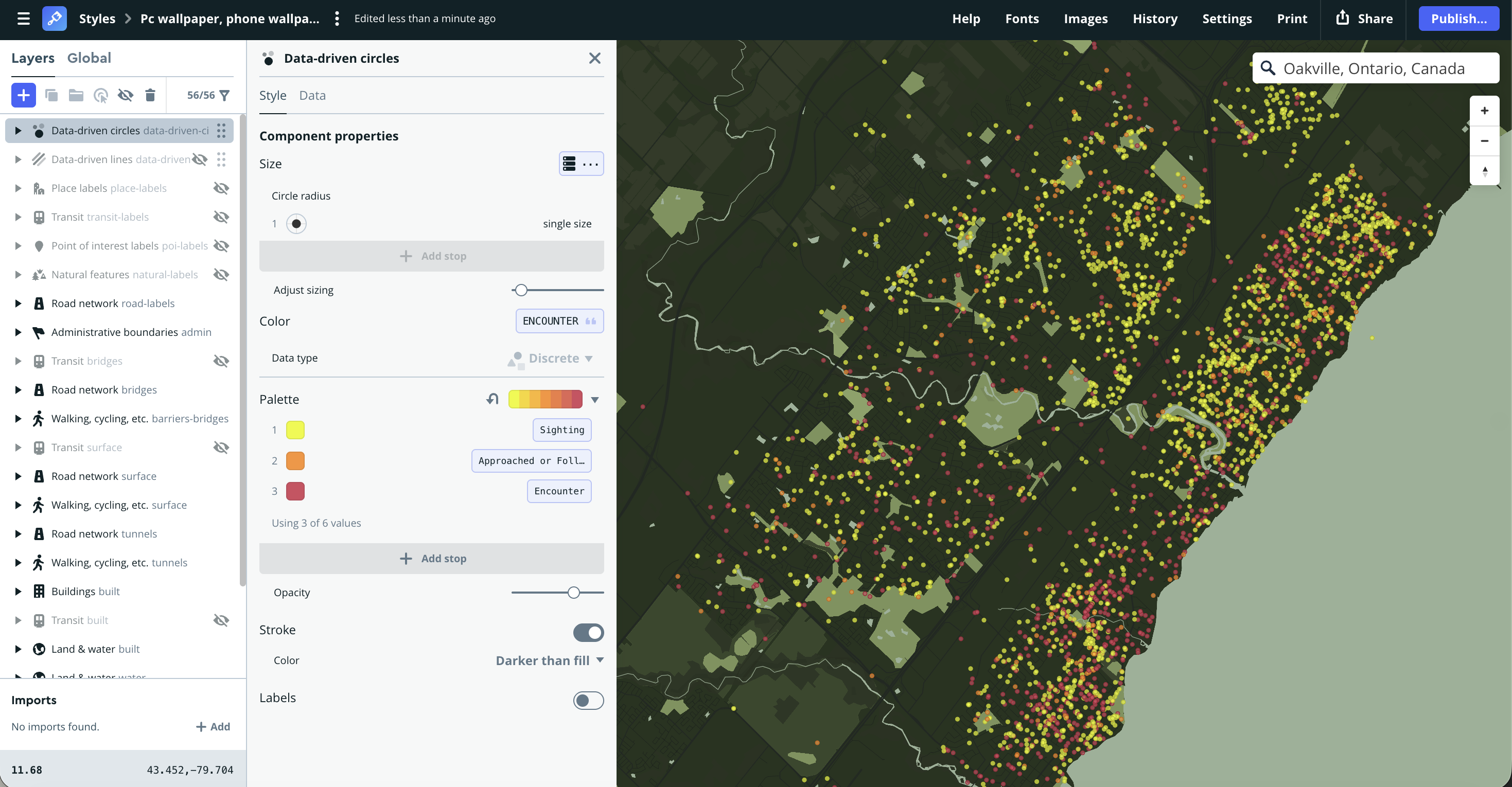Expand the Data-driven circles layer

point(17,130)
